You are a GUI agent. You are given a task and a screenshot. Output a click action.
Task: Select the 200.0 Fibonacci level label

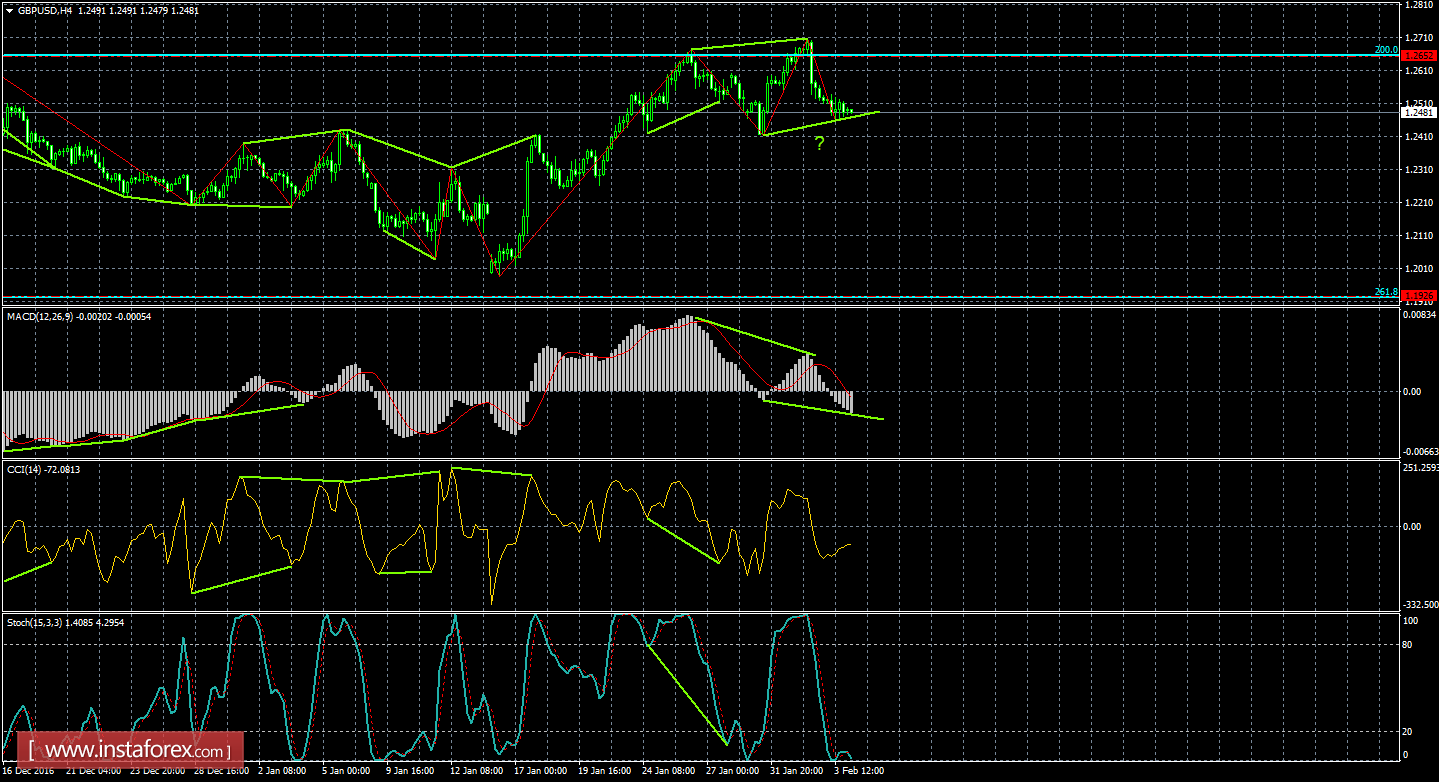(1385, 47)
